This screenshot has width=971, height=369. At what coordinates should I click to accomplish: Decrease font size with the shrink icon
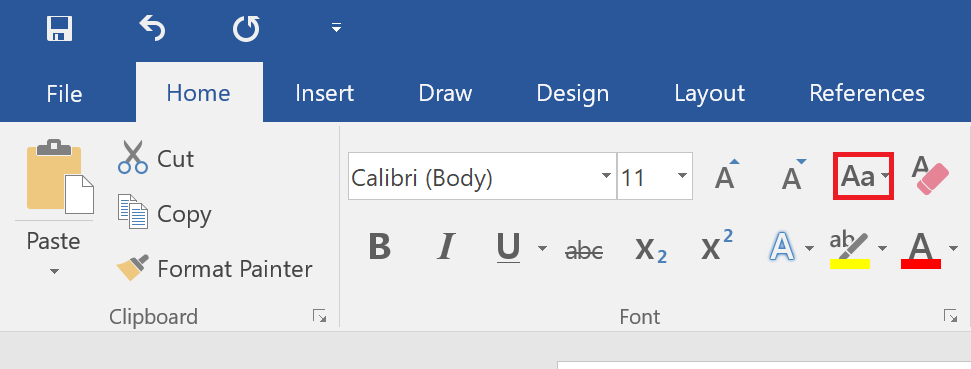[x=793, y=176]
